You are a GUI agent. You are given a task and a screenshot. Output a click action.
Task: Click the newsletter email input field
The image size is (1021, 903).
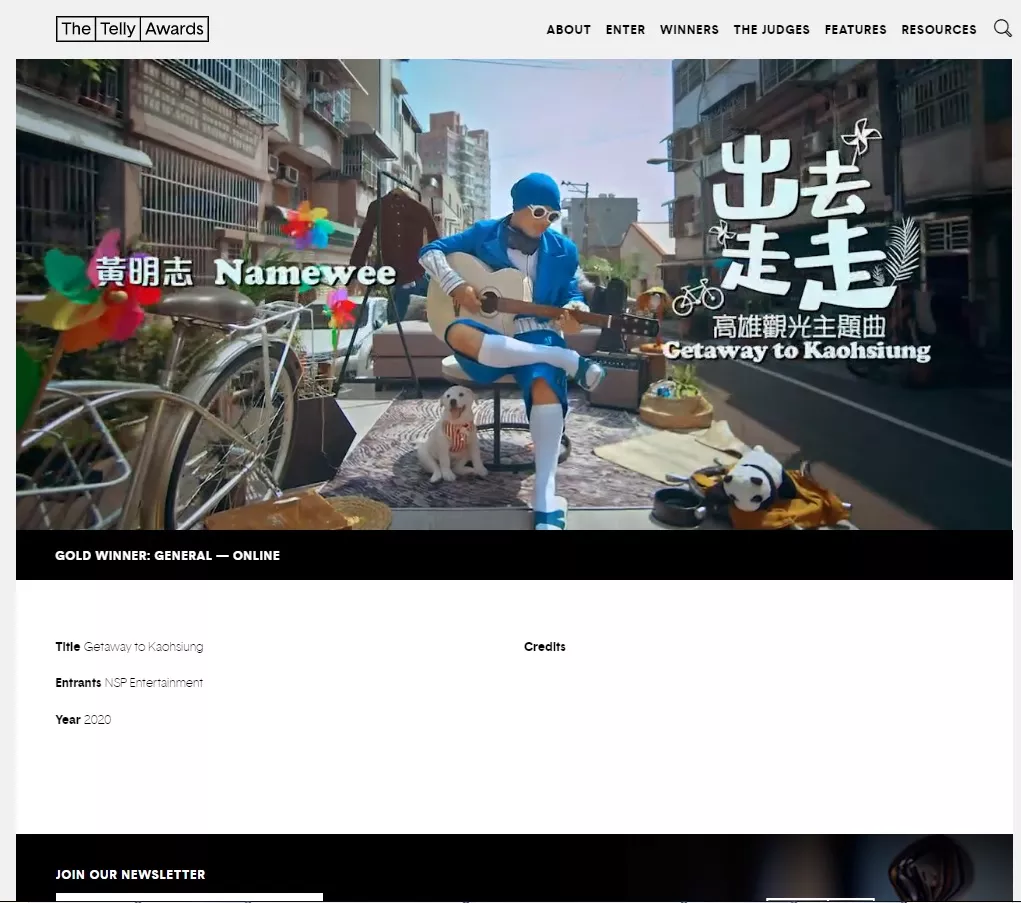coord(189,897)
